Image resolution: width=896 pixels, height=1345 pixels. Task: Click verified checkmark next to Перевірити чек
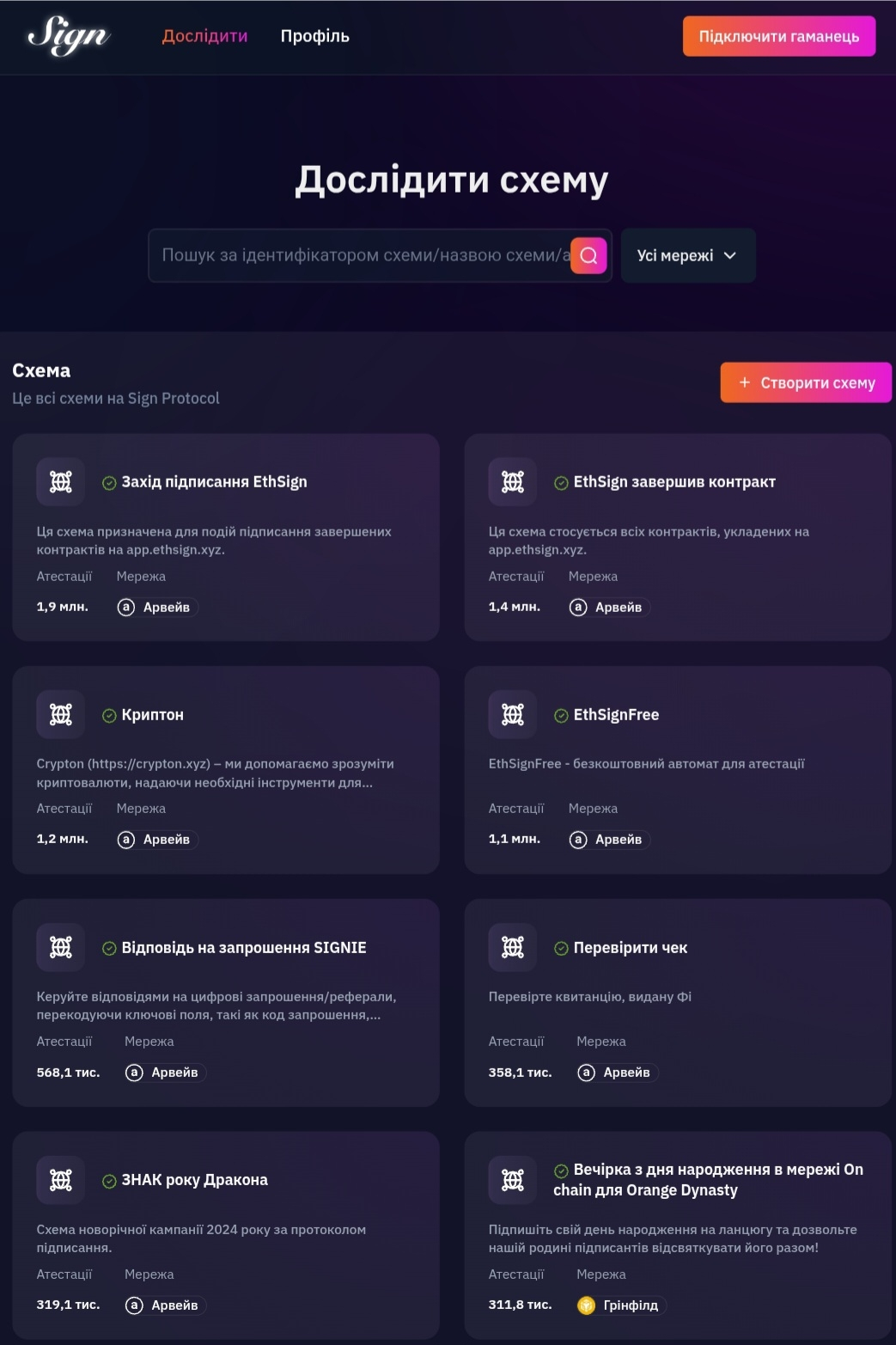(x=561, y=949)
